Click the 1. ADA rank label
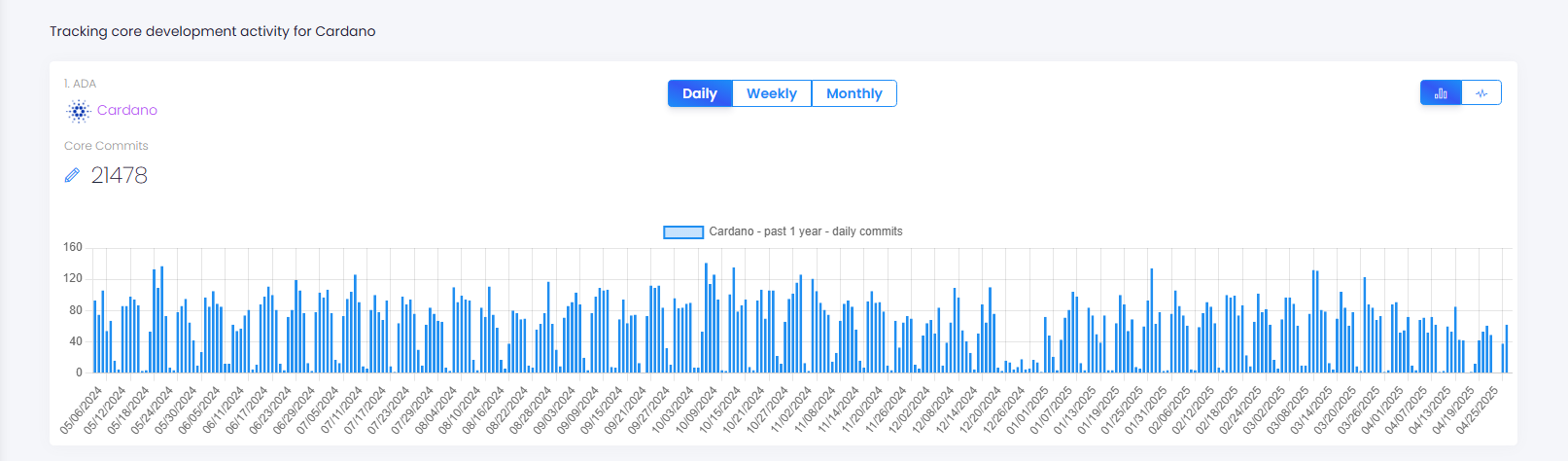The image size is (1568, 461). tap(80, 84)
